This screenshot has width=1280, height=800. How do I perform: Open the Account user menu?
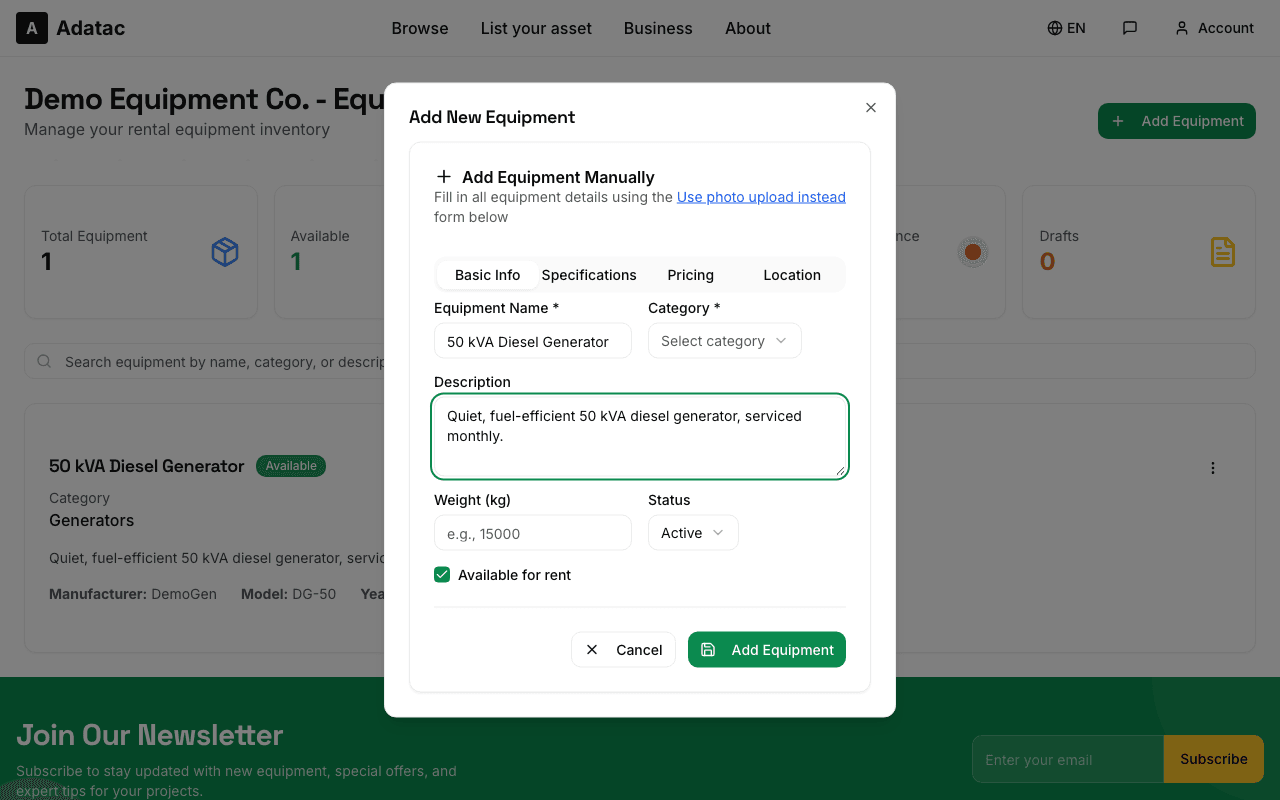pos(1214,28)
